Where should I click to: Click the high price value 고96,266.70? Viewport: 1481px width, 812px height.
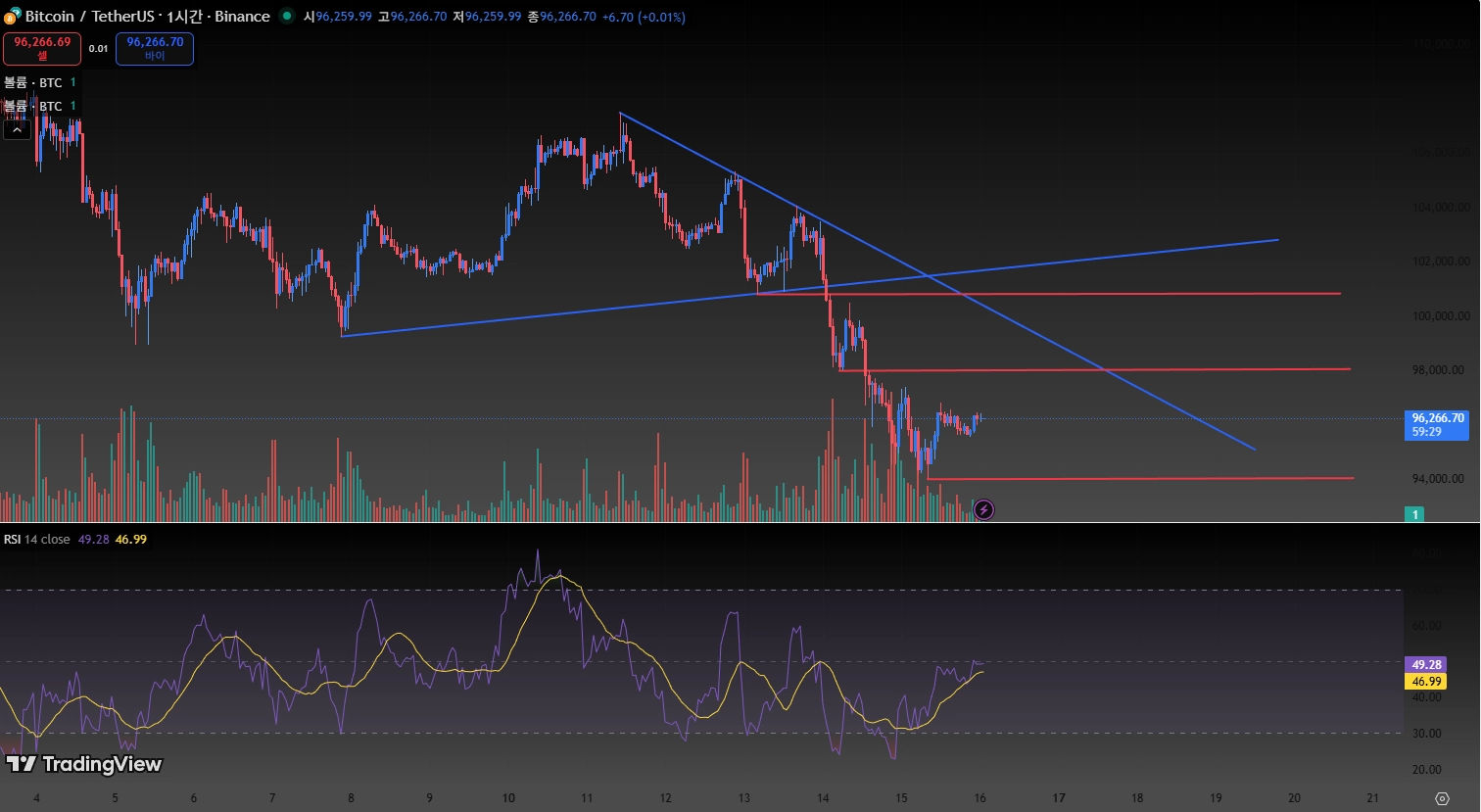[x=412, y=17]
